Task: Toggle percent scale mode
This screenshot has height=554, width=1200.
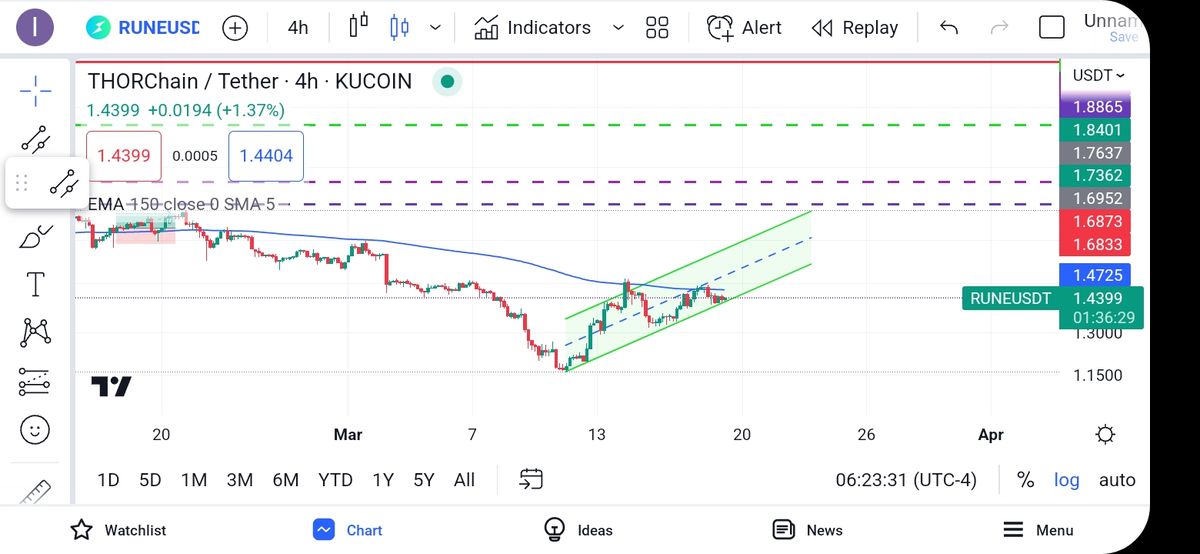Action: pyautogui.click(x=1025, y=480)
